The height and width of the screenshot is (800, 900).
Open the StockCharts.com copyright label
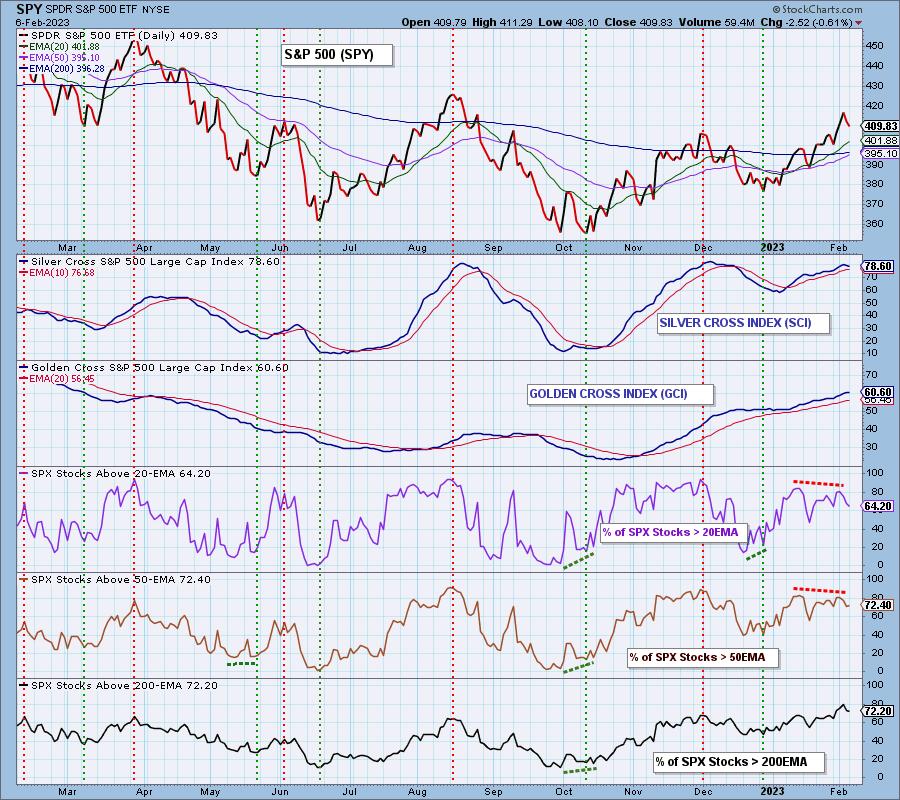click(x=817, y=9)
